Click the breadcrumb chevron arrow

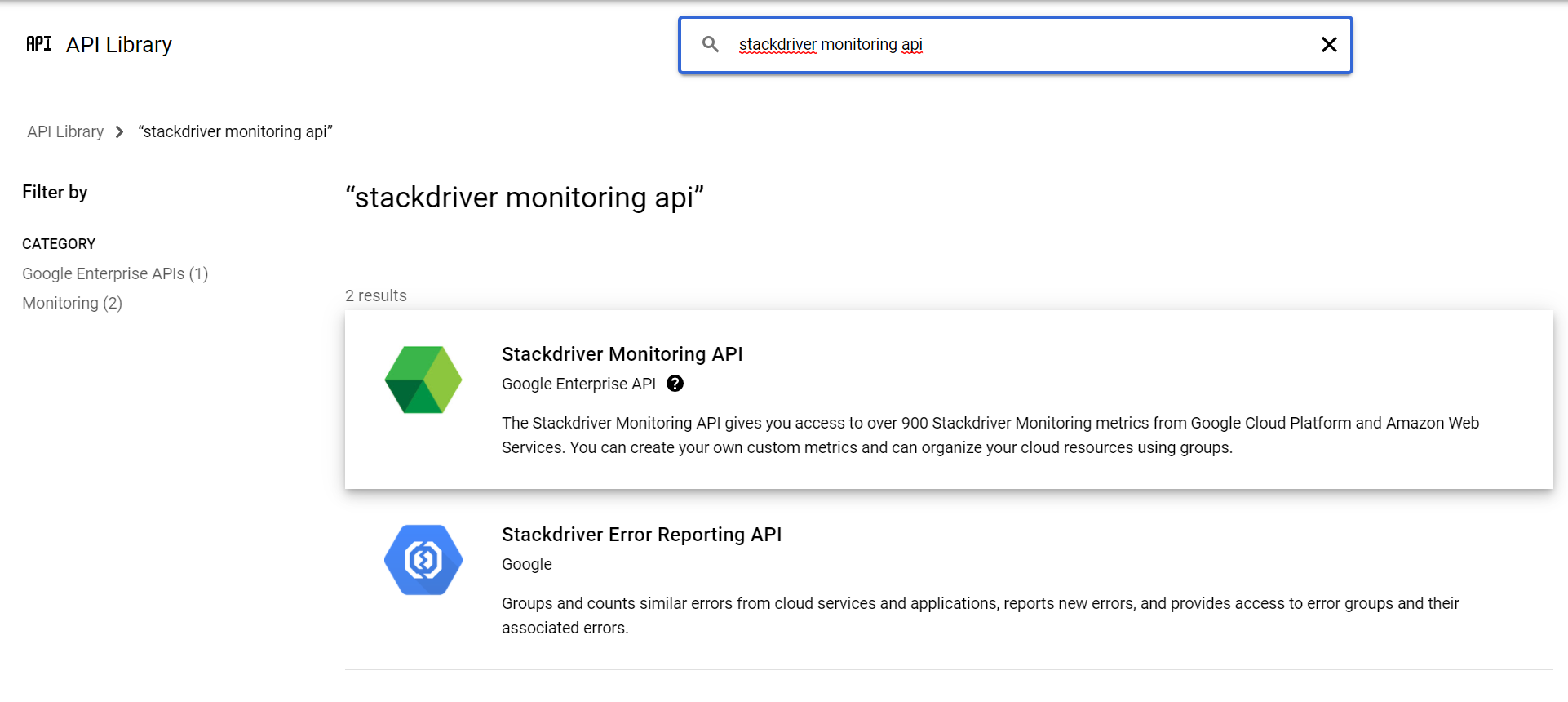pos(120,132)
